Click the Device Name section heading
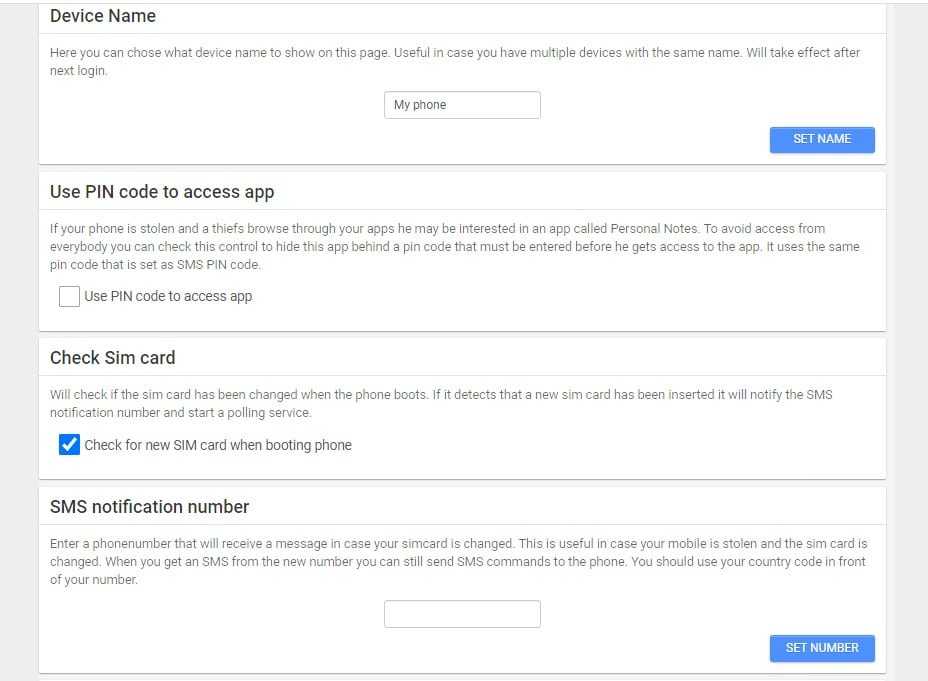This screenshot has width=928, height=681. pos(103,16)
